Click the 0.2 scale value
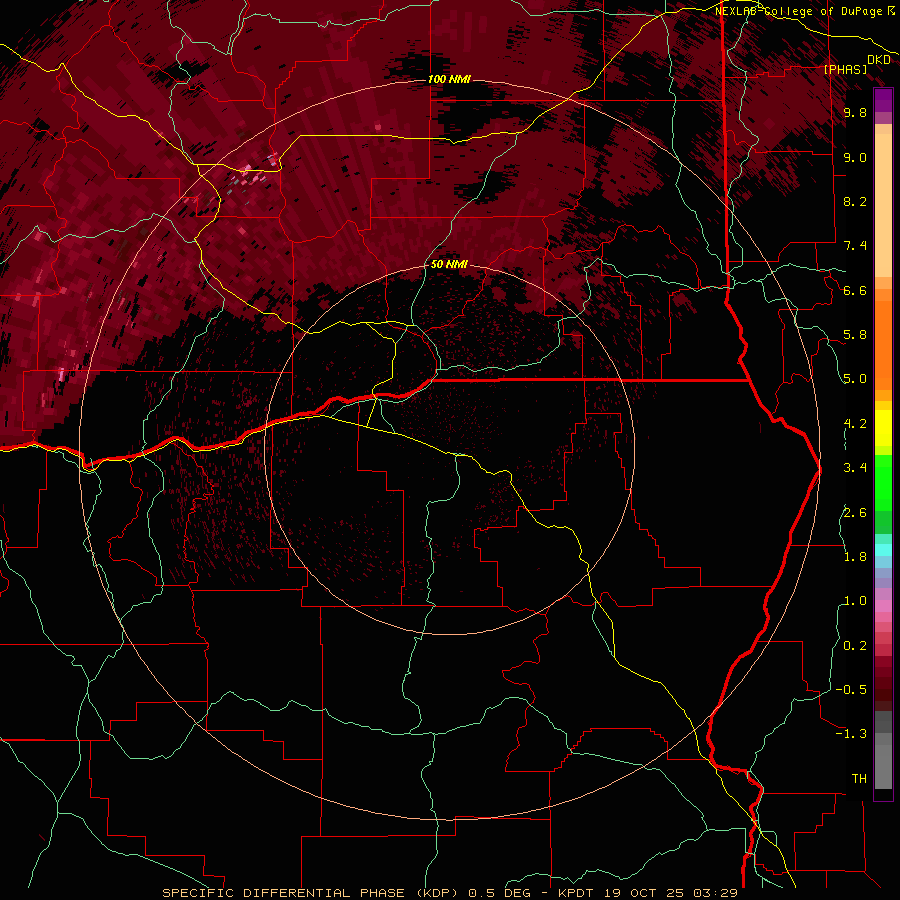Image resolution: width=900 pixels, height=900 pixels. (855, 646)
